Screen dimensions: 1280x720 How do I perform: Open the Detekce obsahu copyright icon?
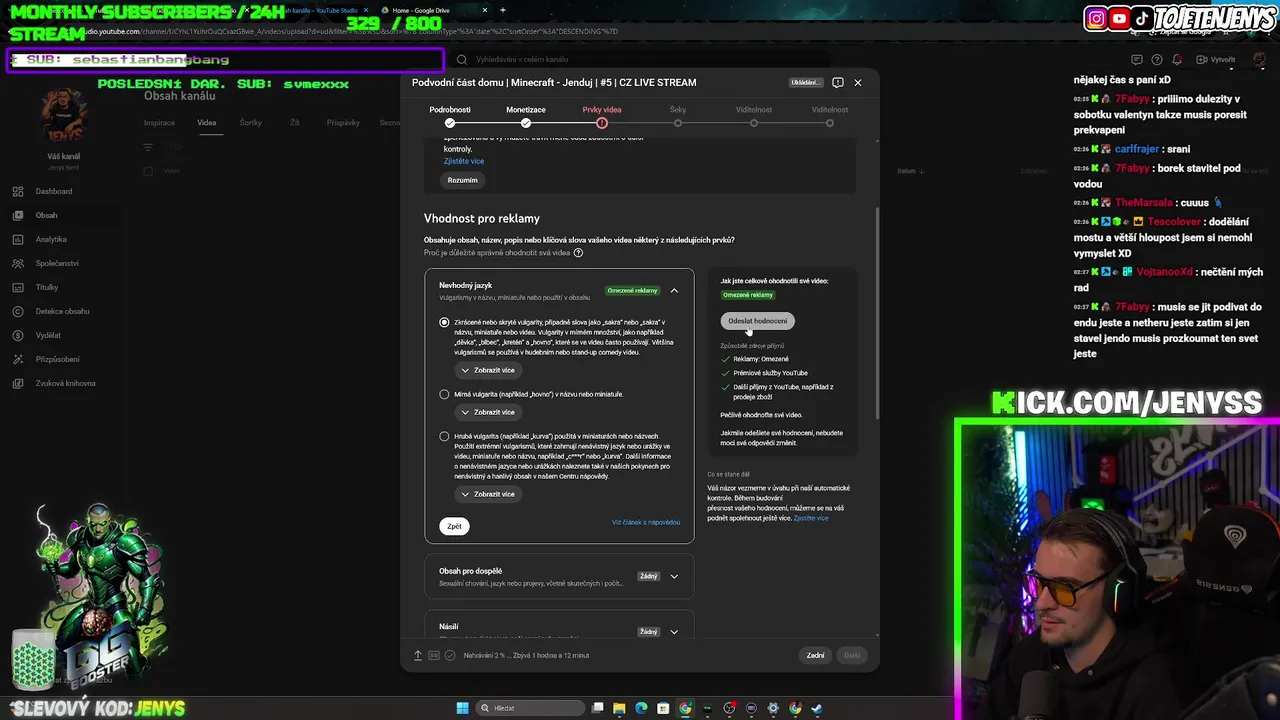(x=18, y=311)
